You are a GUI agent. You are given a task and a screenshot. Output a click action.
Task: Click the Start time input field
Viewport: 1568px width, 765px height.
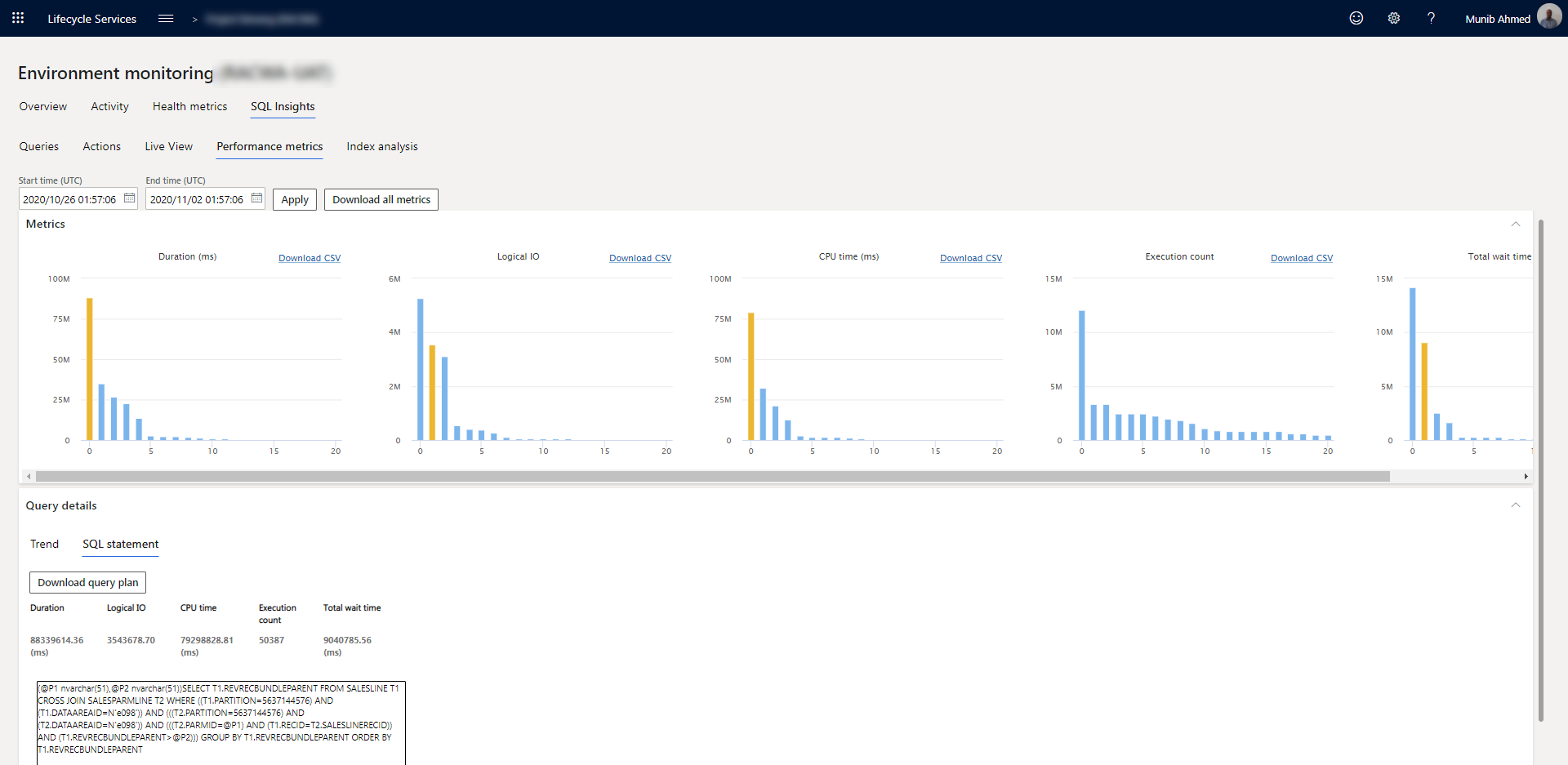tap(71, 199)
